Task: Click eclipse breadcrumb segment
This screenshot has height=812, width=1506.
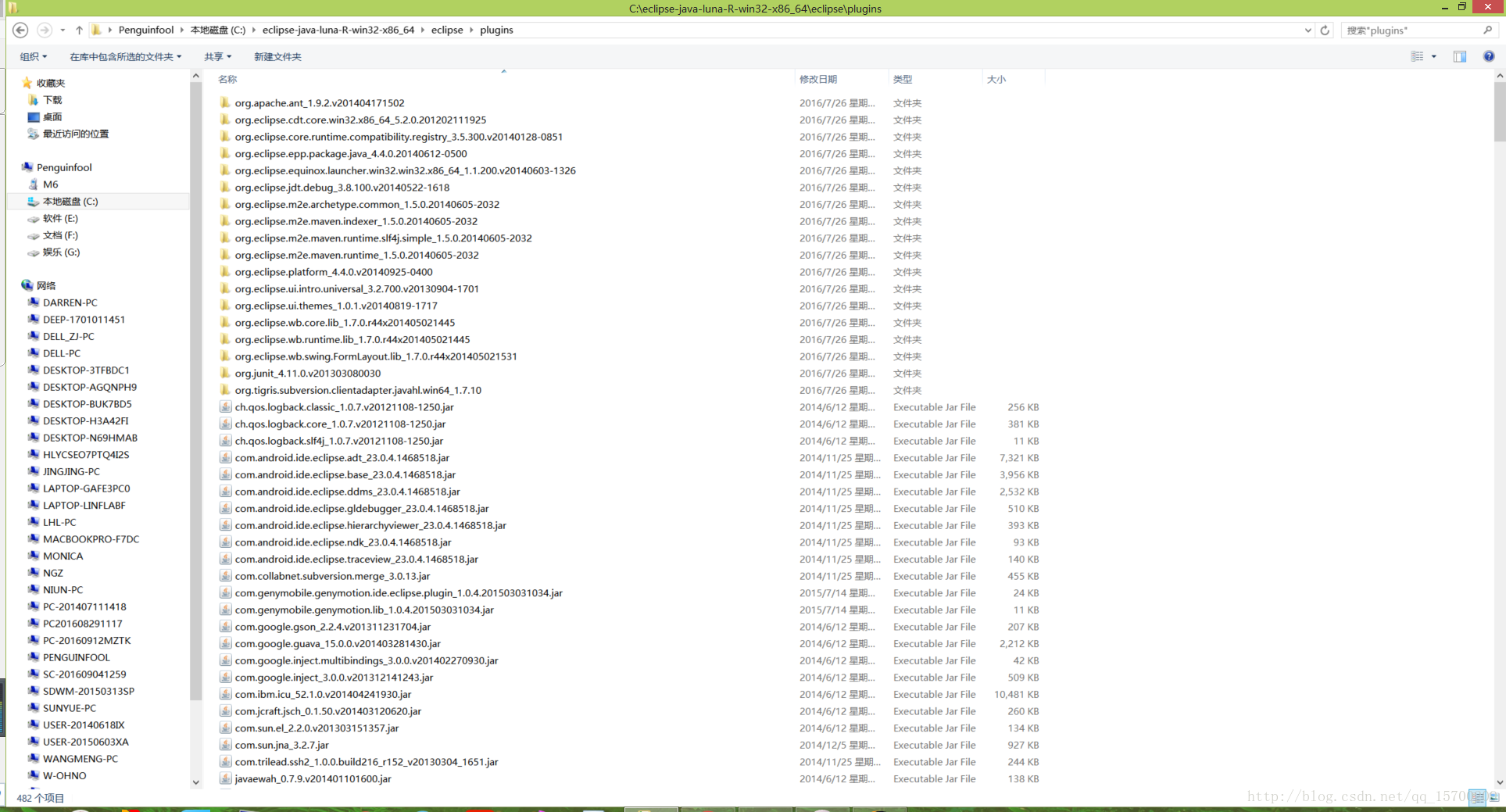Action: click(447, 30)
